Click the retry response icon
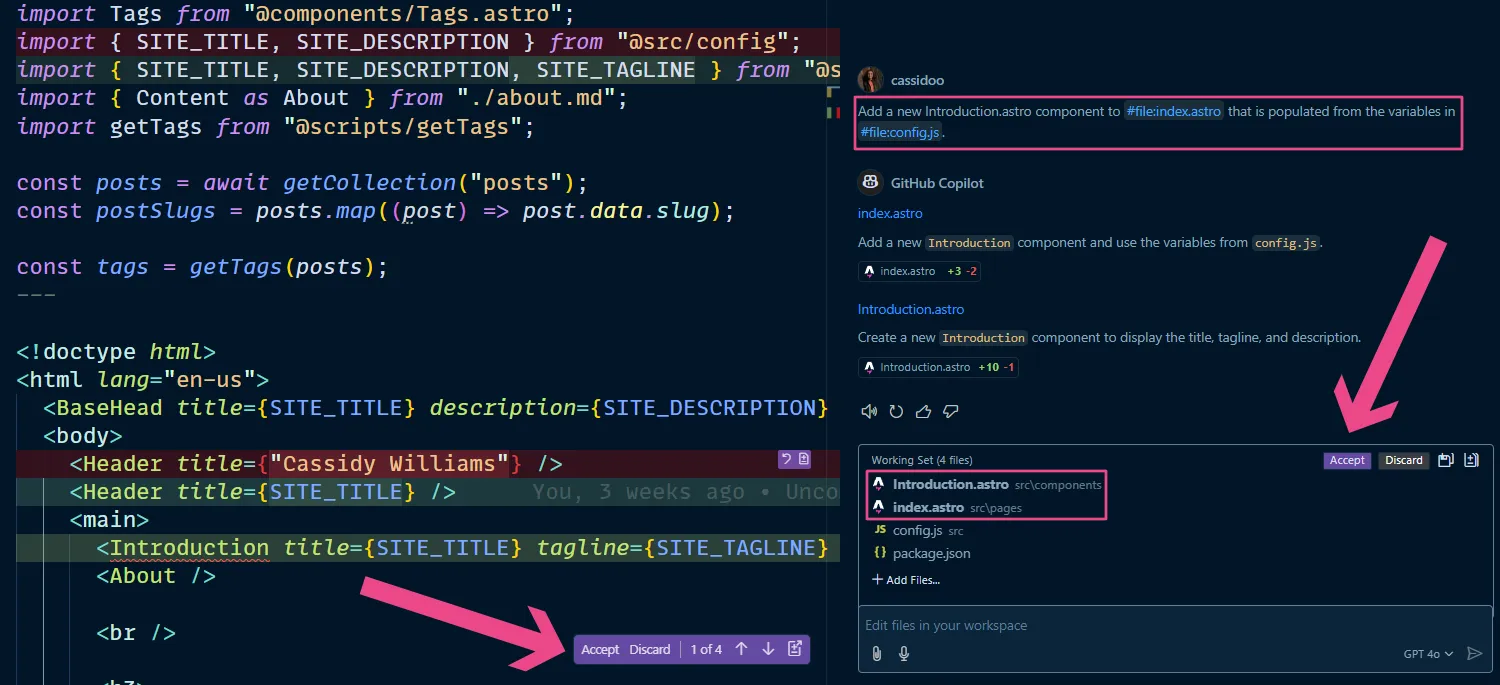This screenshot has height=685, width=1500. tap(896, 411)
